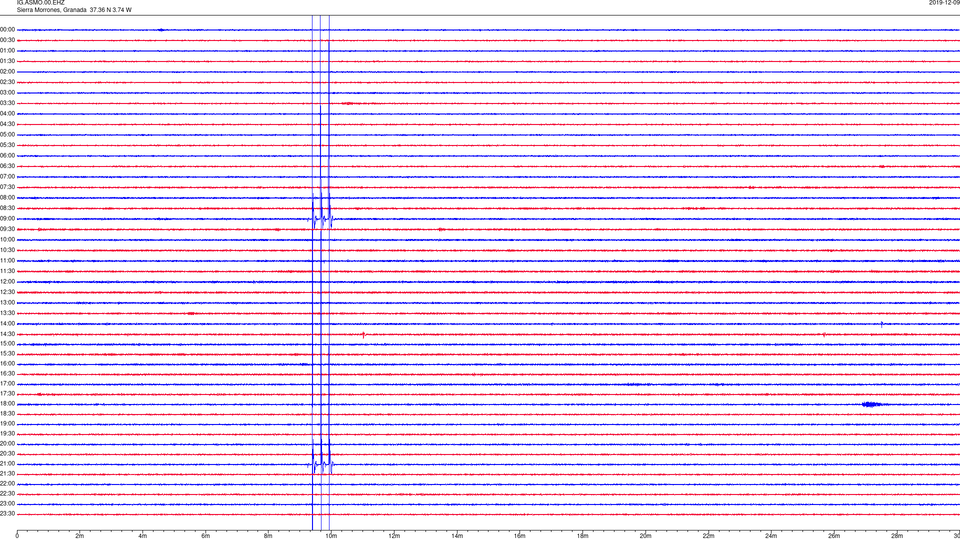
Task: Select the 20:00 trace time label
Action: [x=7, y=444]
